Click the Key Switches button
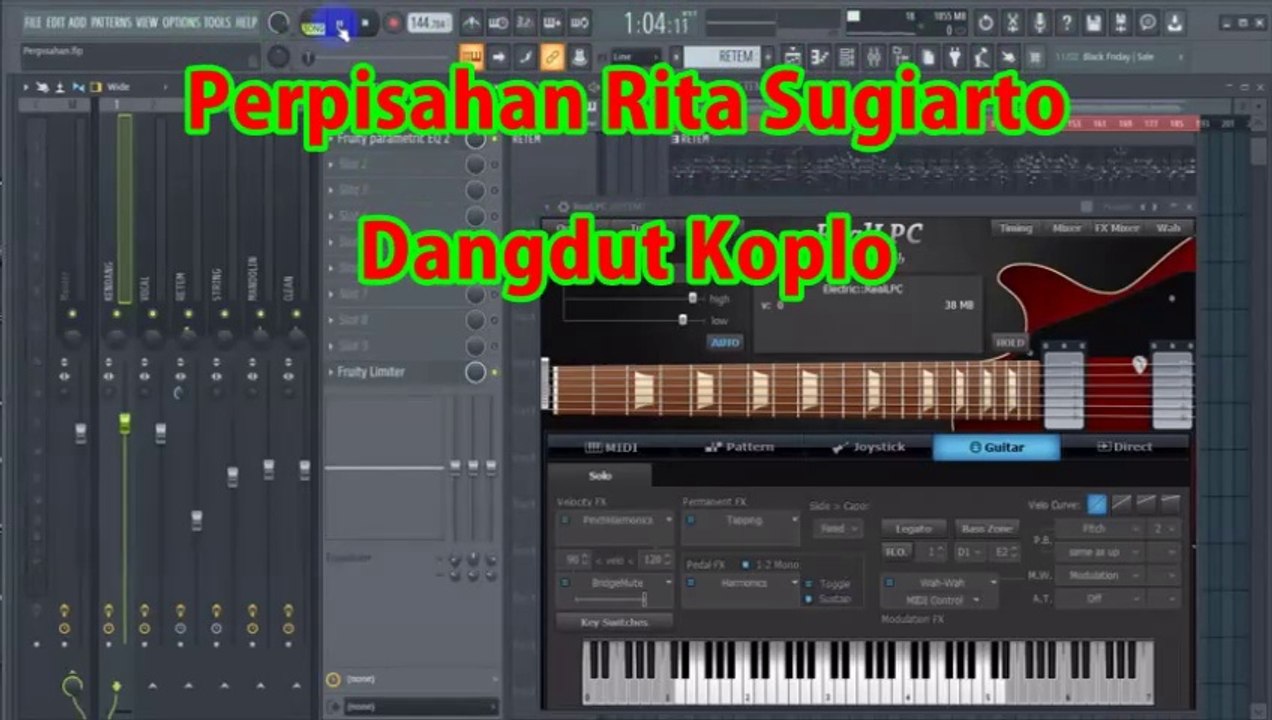 coord(614,622)
